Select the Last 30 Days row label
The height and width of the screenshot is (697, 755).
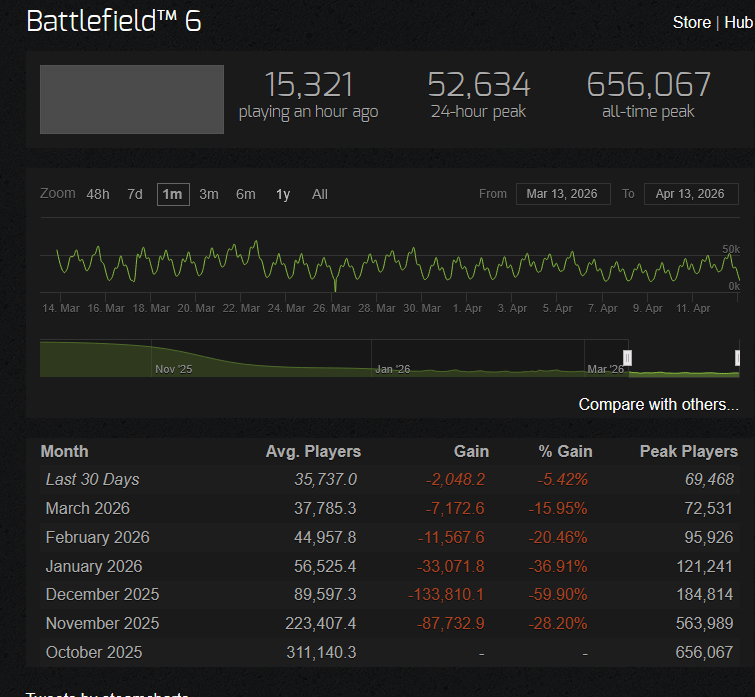[92, 479]
